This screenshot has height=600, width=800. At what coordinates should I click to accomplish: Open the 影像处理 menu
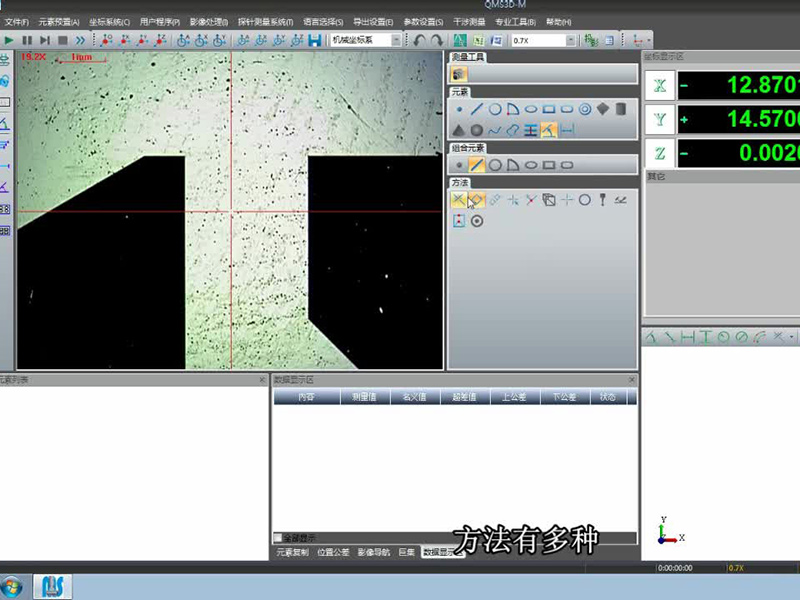pyautogui.click(x=209, y=22)
